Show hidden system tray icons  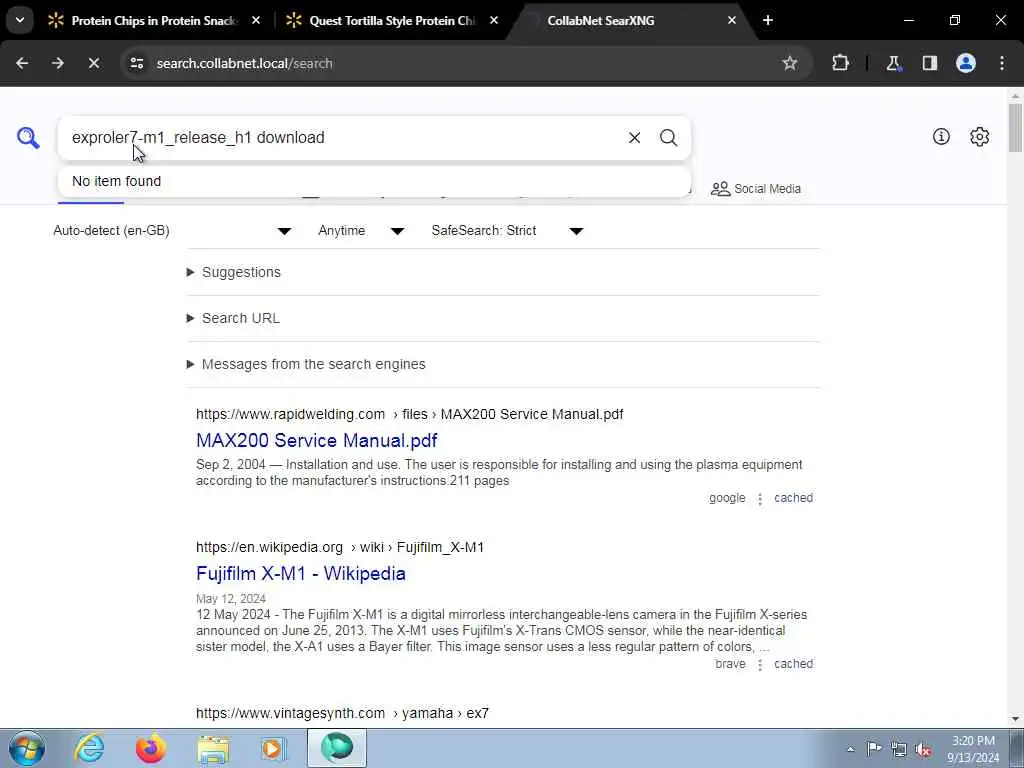(x=850, y=749)
